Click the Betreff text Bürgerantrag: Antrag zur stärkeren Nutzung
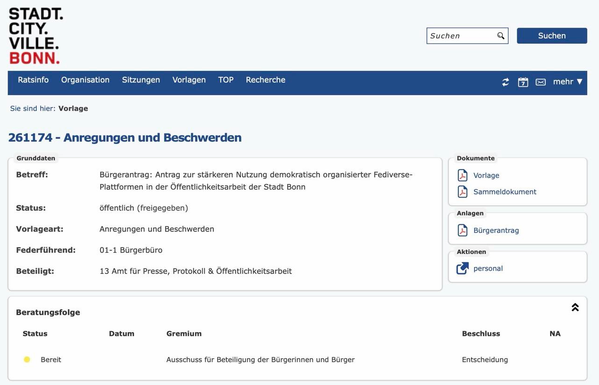 pos(256,181)
